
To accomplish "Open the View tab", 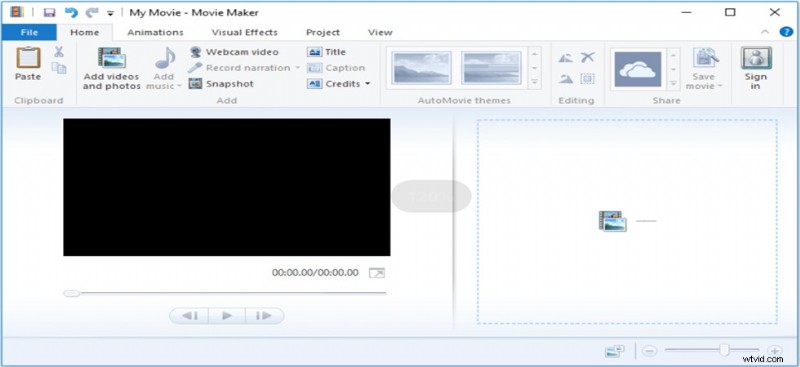I will tap(380, 32).
